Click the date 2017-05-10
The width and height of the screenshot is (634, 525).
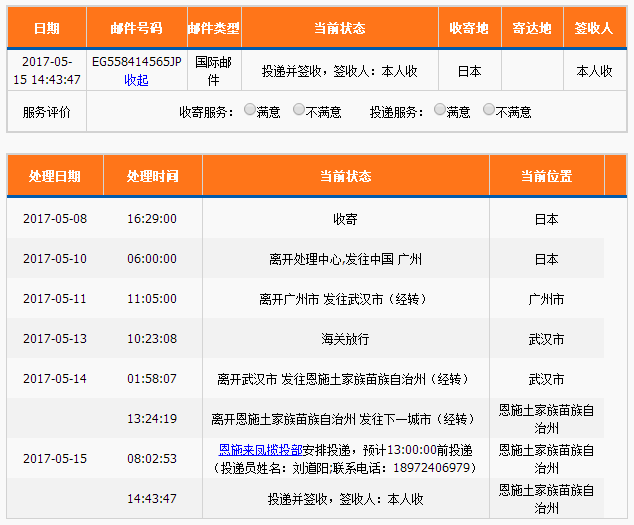tap(55, 258)
